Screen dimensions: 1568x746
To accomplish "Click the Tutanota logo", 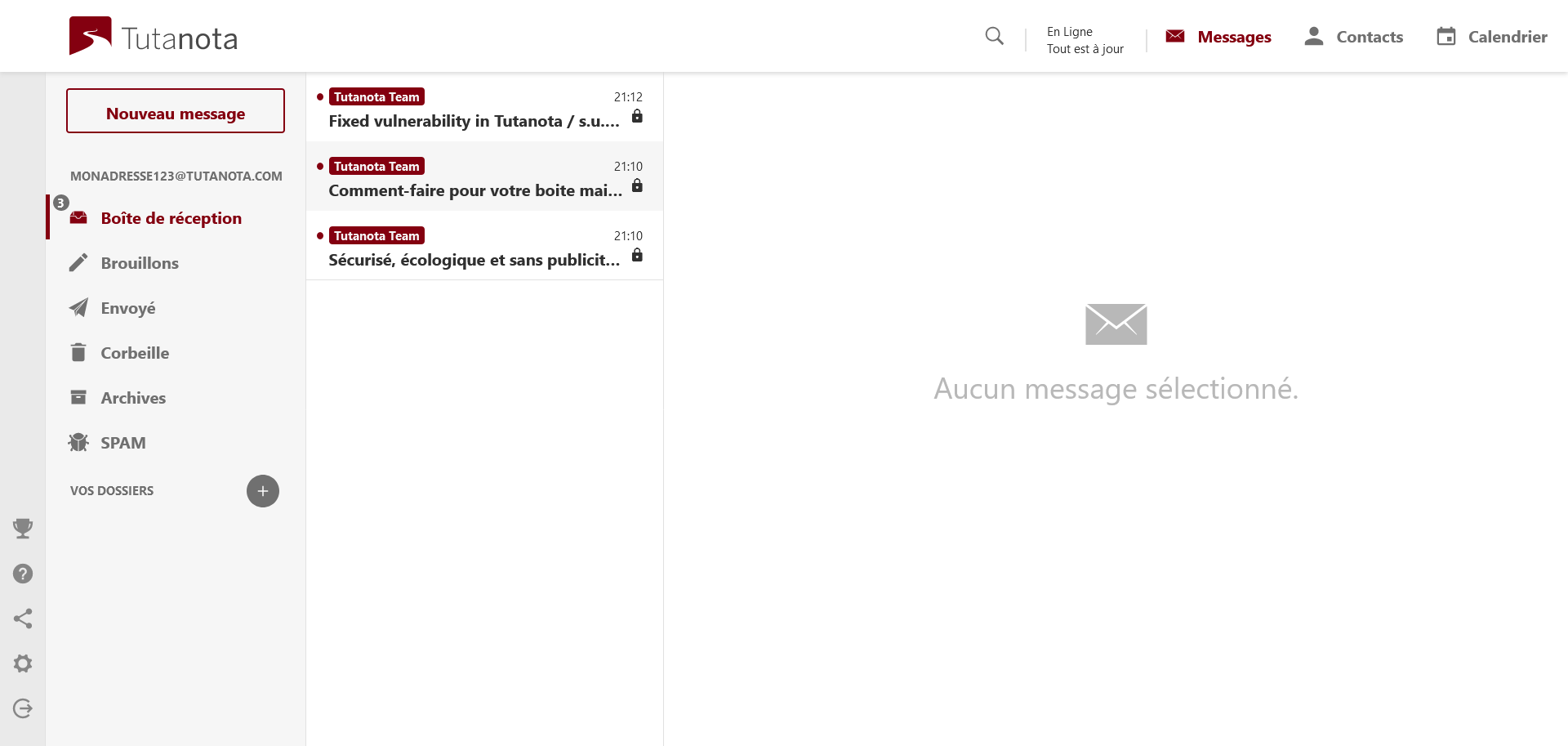I will (154, 37).
